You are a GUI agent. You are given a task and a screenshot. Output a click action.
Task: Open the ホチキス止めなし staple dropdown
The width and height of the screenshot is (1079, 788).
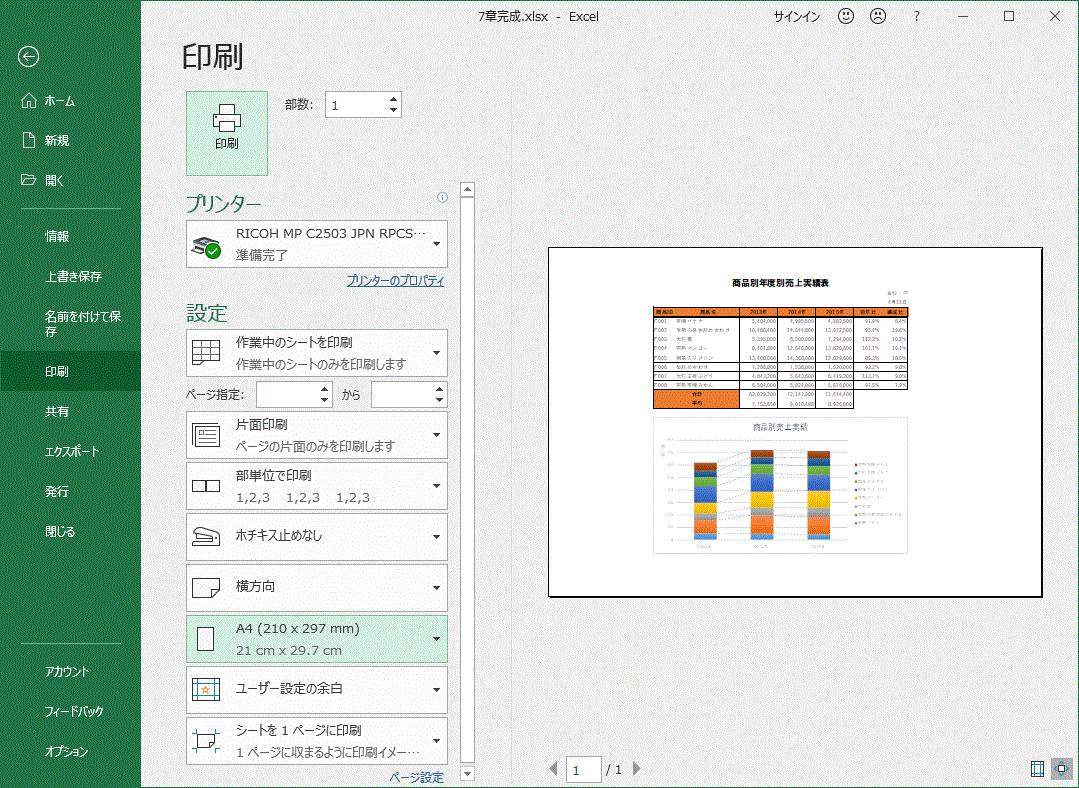(x=317, y=537)
